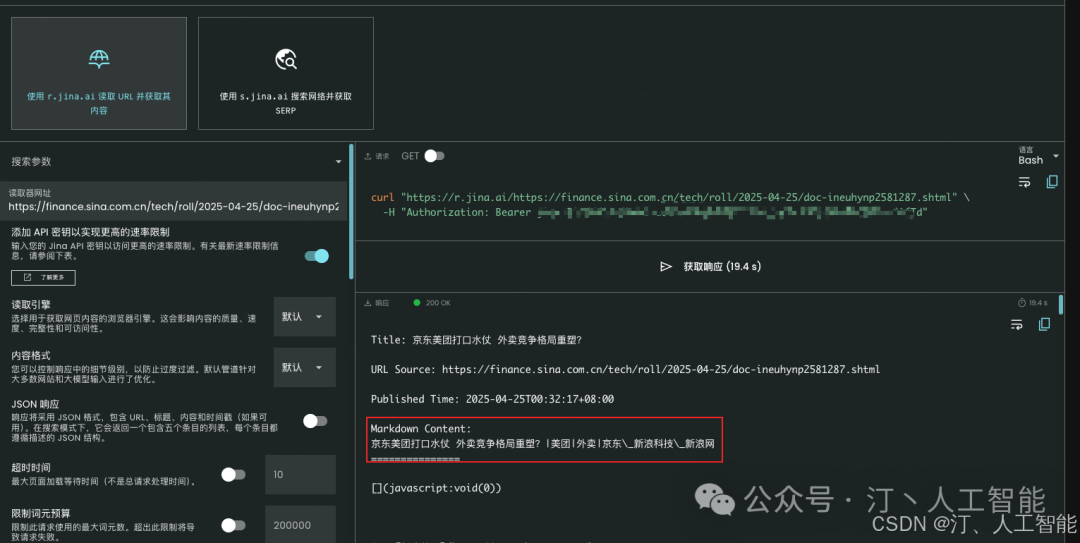Click the curl URL line in request code

point(670,197)
